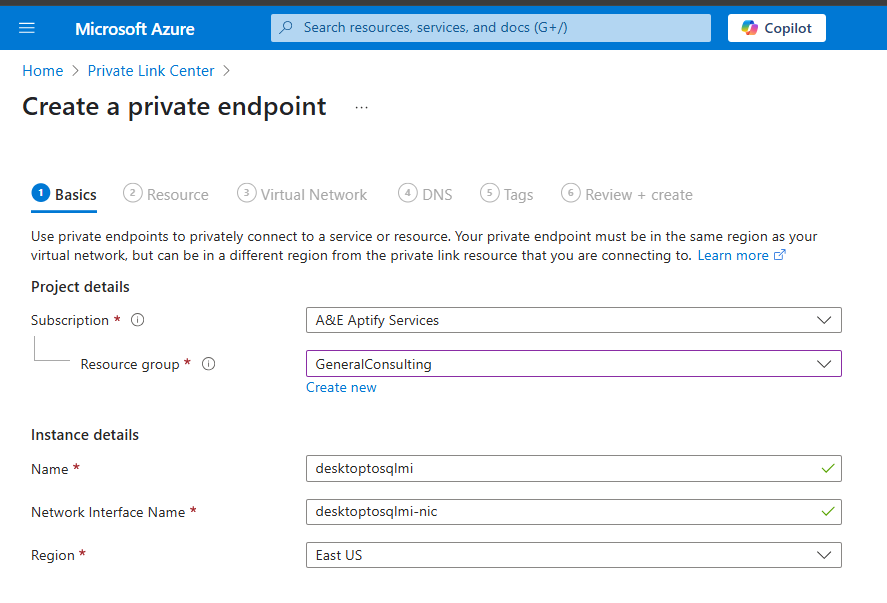Image resolution: width=887 pixels, height=603 pixels.
Task: Click the Copilot logo icon
Action: 750,28
